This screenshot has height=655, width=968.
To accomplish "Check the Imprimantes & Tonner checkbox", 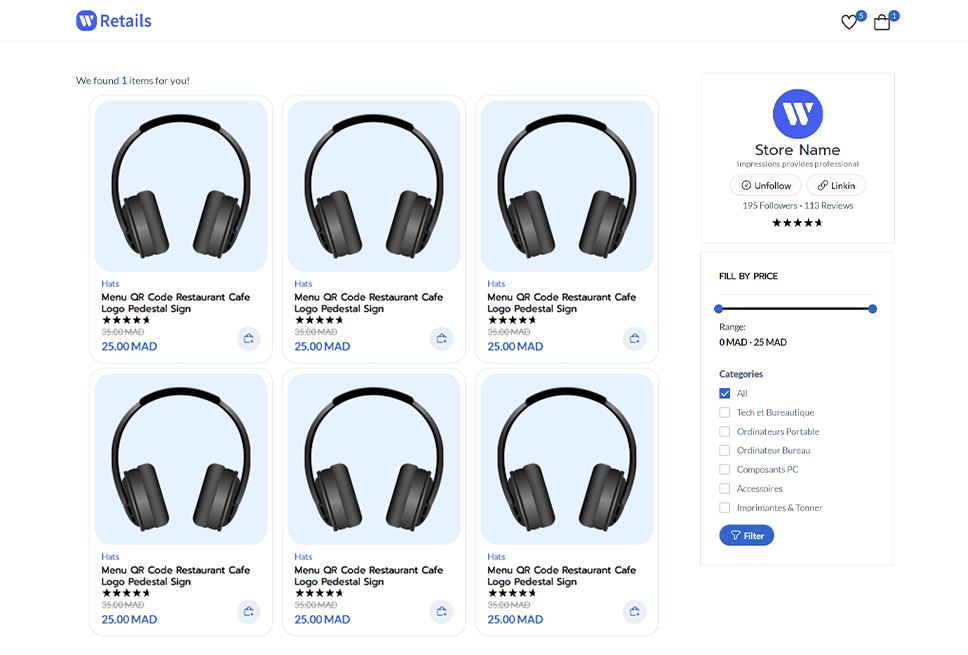I will [725, 508].
